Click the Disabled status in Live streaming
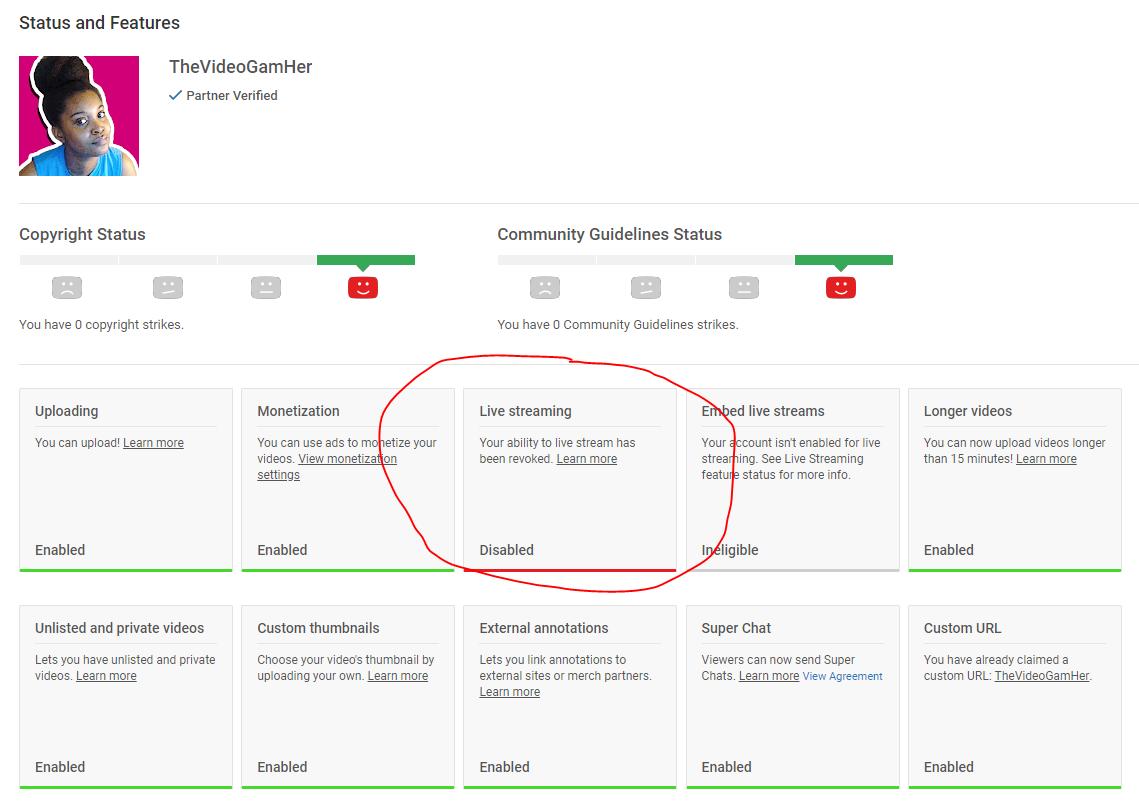Screen dimensions: 1139x812 [506, 551]
